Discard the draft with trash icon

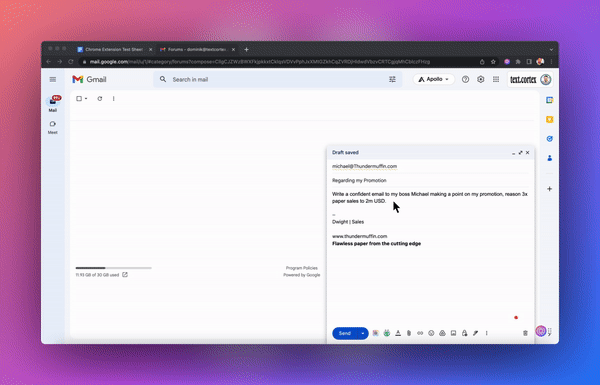(x=525, y=333)
